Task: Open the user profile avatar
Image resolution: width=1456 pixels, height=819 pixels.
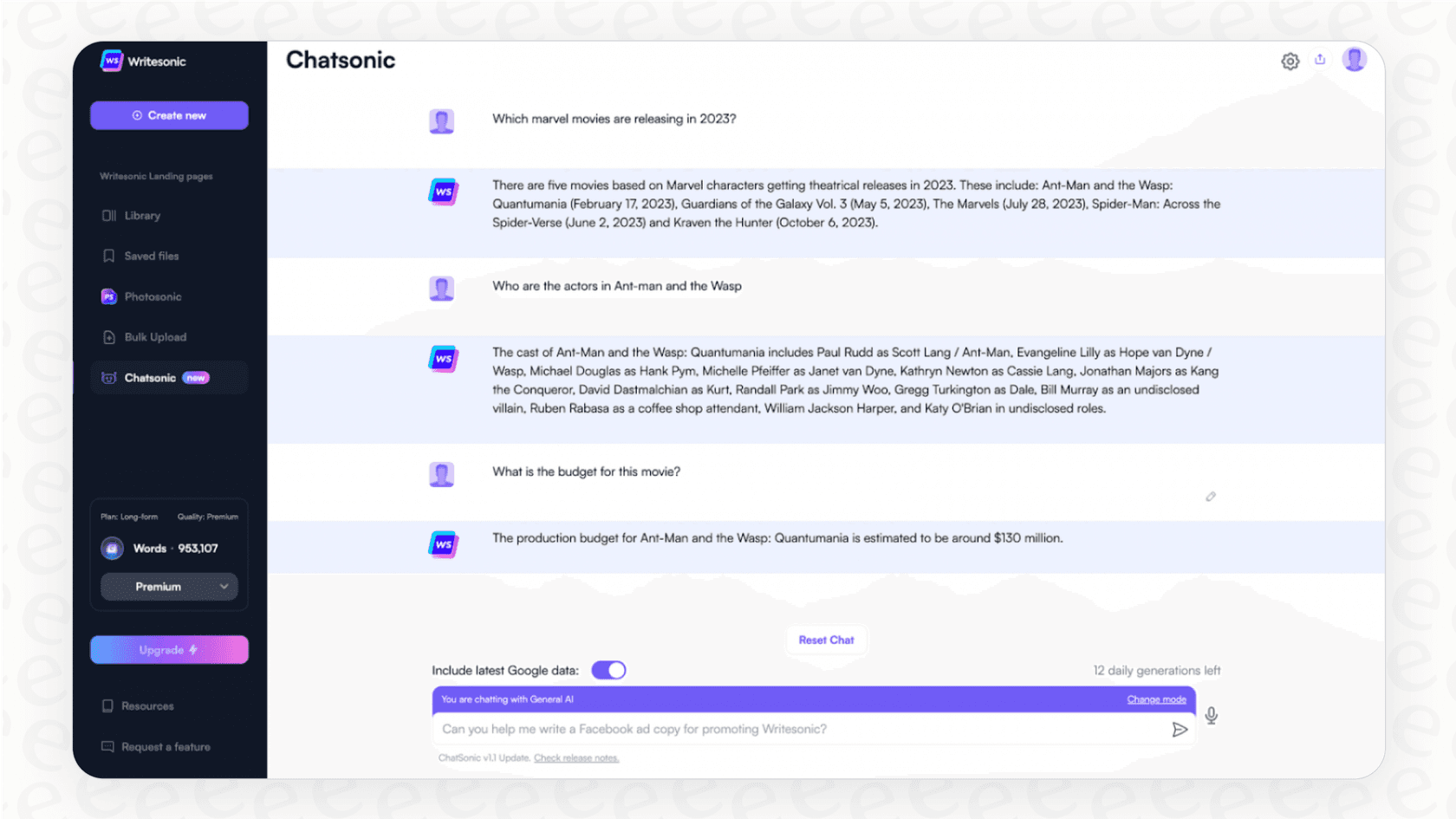Action: click(1354, 60)
